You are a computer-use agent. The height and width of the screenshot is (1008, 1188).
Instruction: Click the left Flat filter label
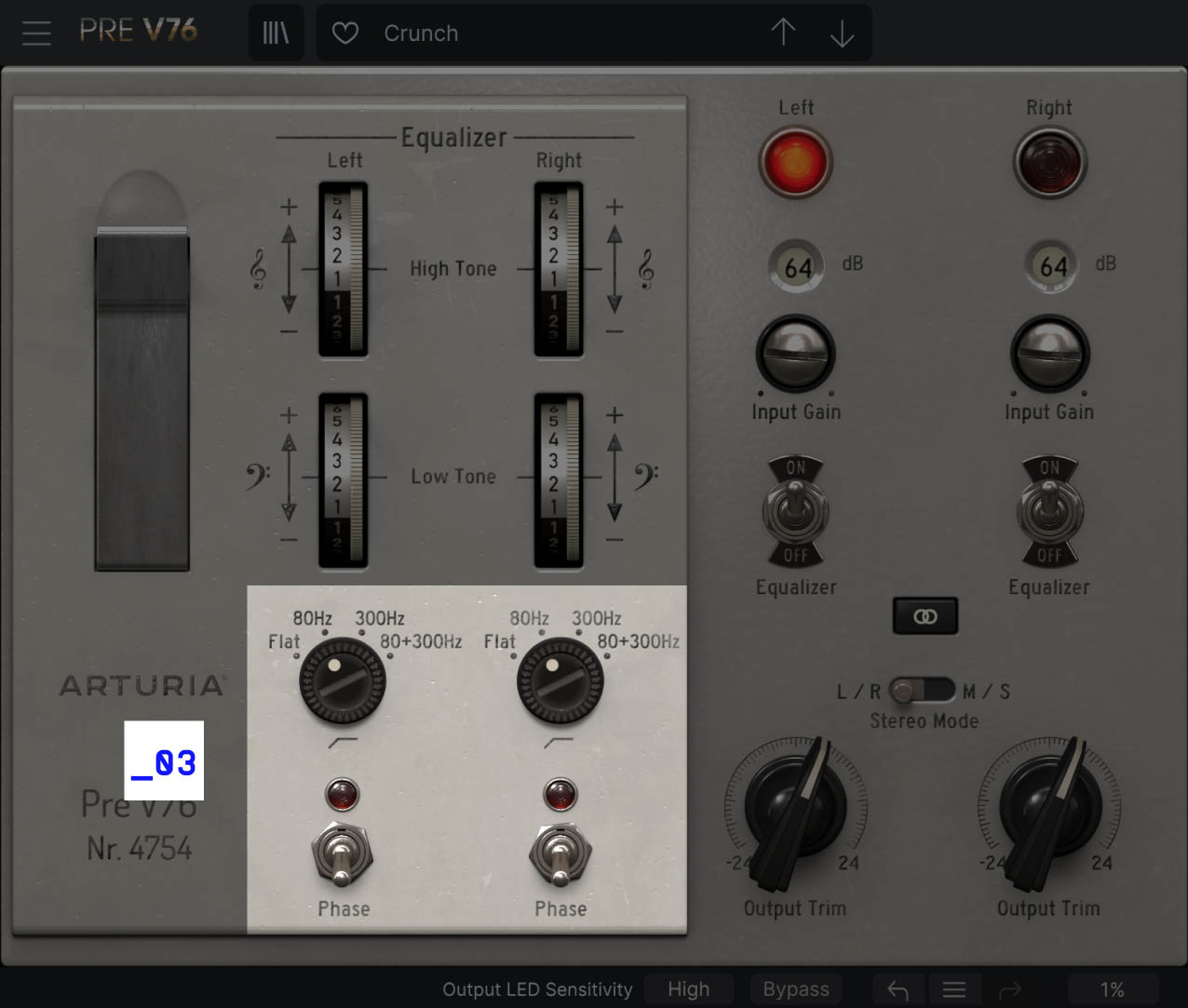(x=284, y=641)
